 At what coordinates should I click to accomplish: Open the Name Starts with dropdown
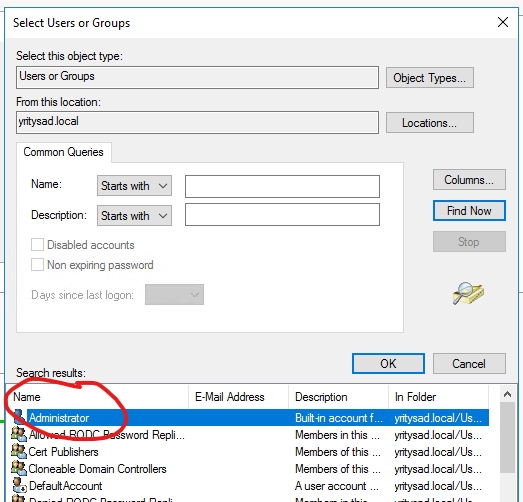(134, 186)
